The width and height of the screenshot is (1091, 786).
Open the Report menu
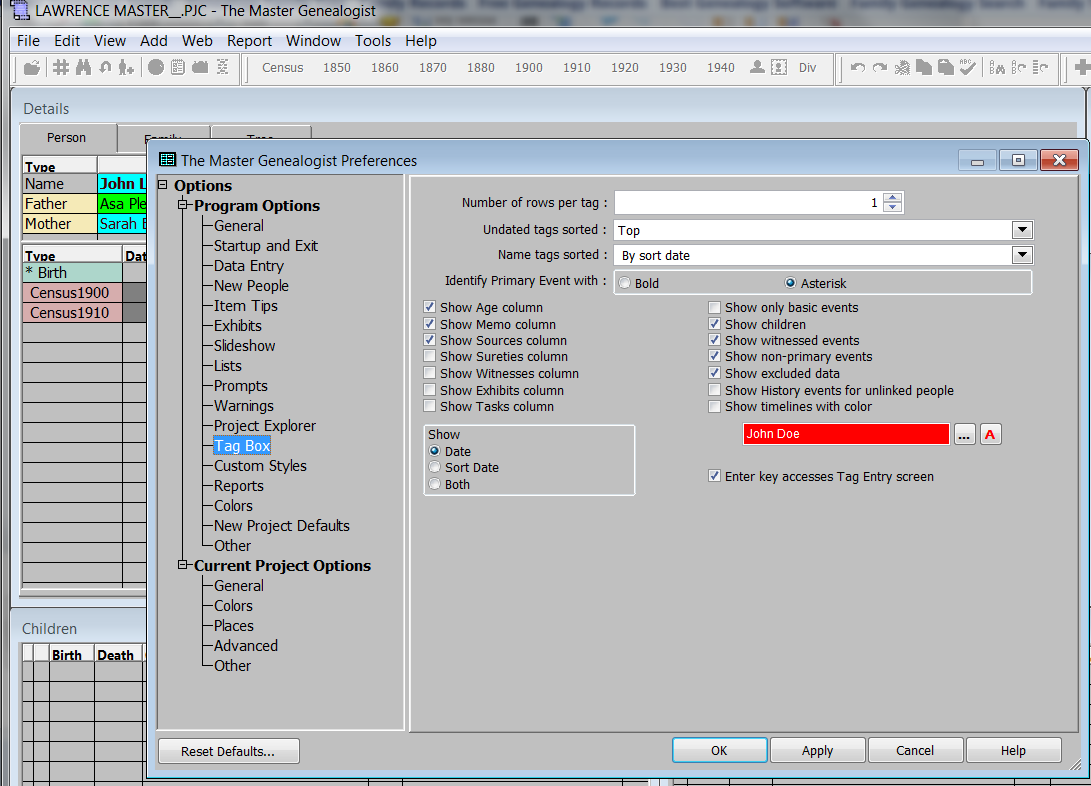(x=249, y=41)
